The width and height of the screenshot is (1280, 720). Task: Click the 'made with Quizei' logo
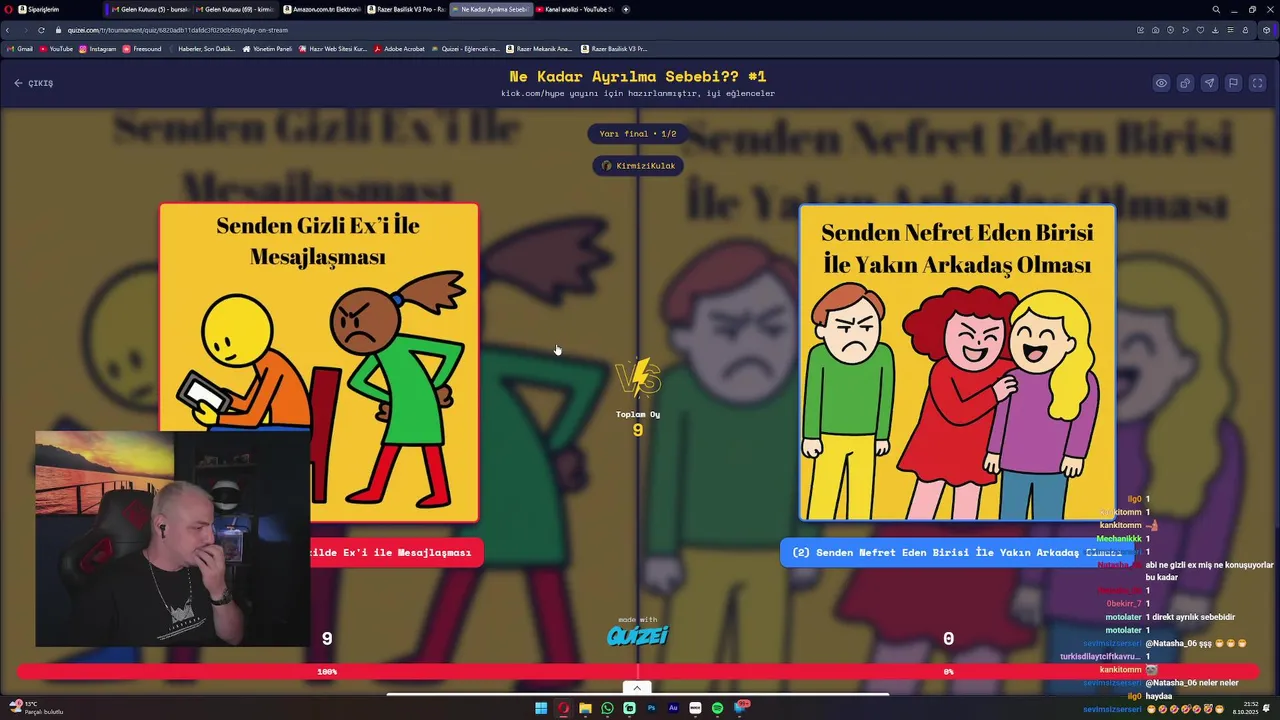[638, 632]
